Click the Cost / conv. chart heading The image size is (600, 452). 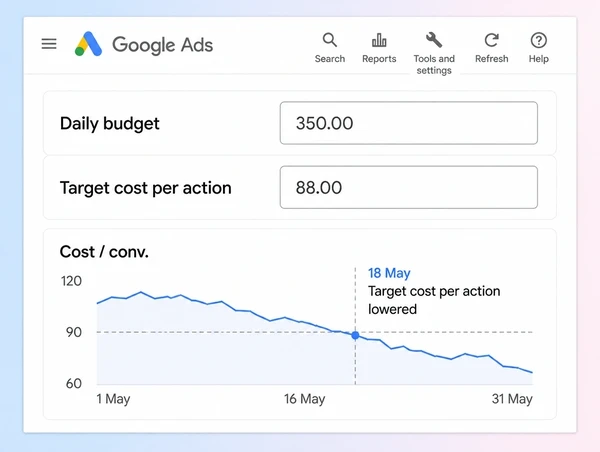click(104, 252)
